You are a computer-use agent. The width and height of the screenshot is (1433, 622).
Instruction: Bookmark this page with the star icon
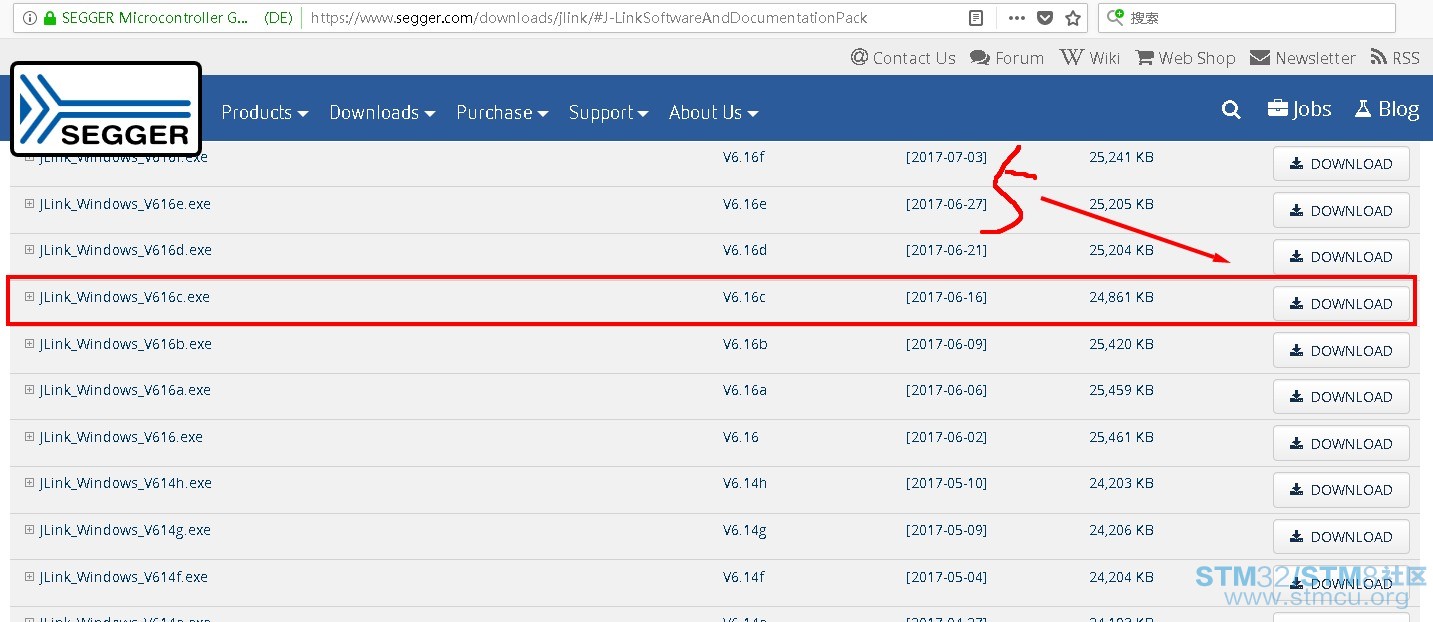coord(1073,18)
